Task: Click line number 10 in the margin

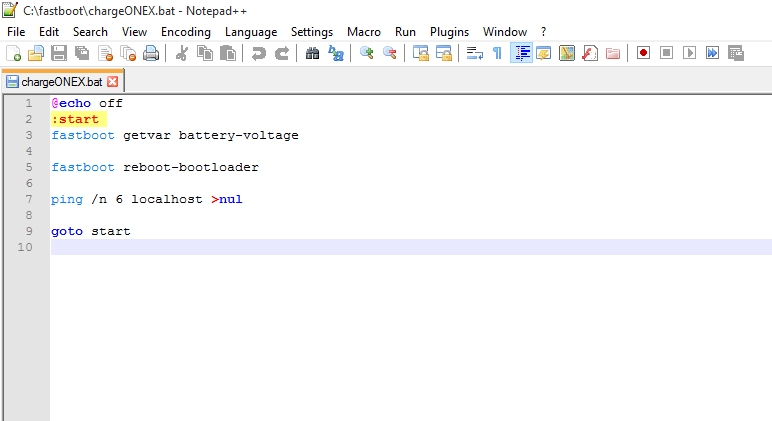Action: [25, 247]
